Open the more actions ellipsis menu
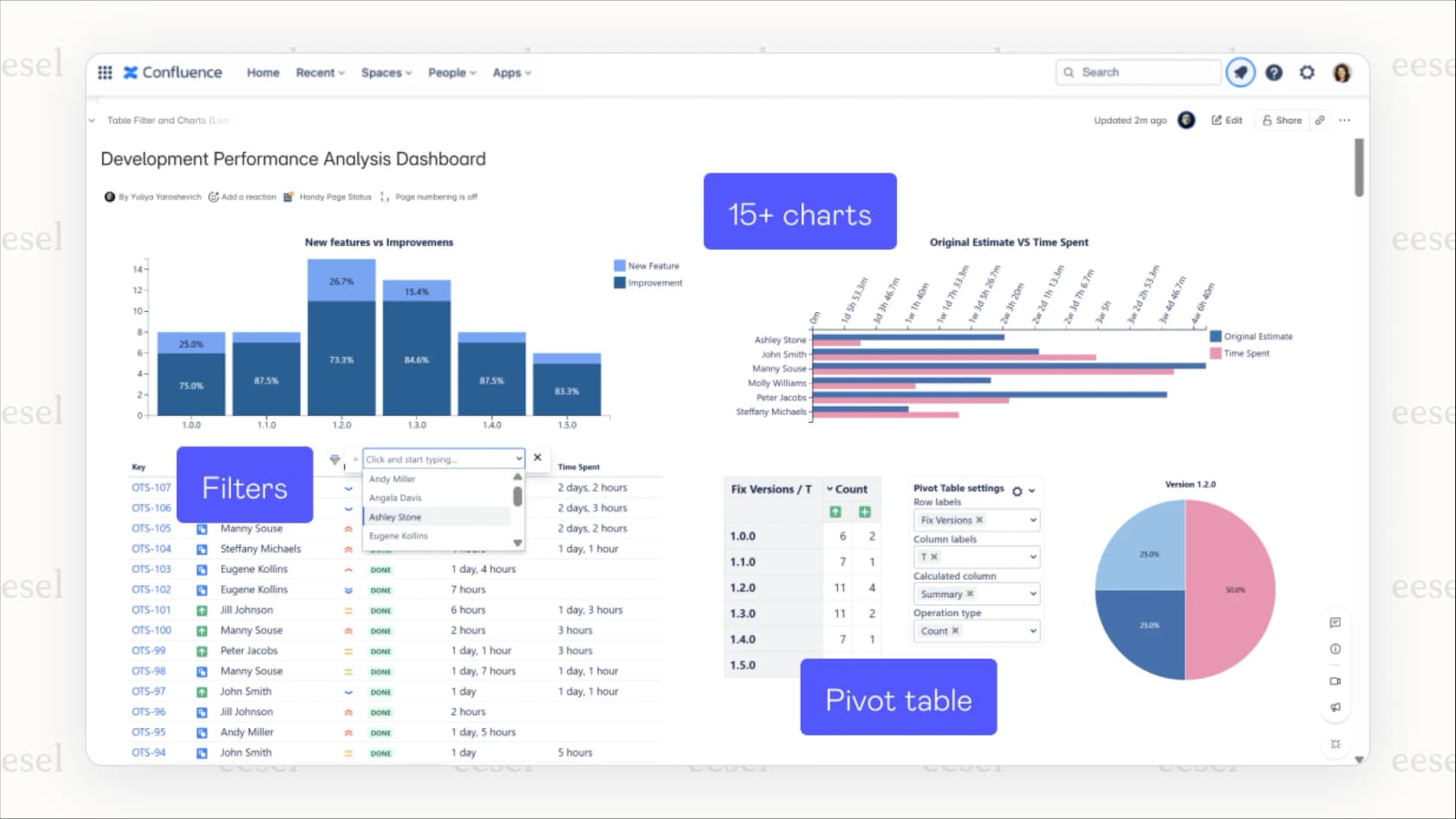1456x819 pixels. [1344, 120]
